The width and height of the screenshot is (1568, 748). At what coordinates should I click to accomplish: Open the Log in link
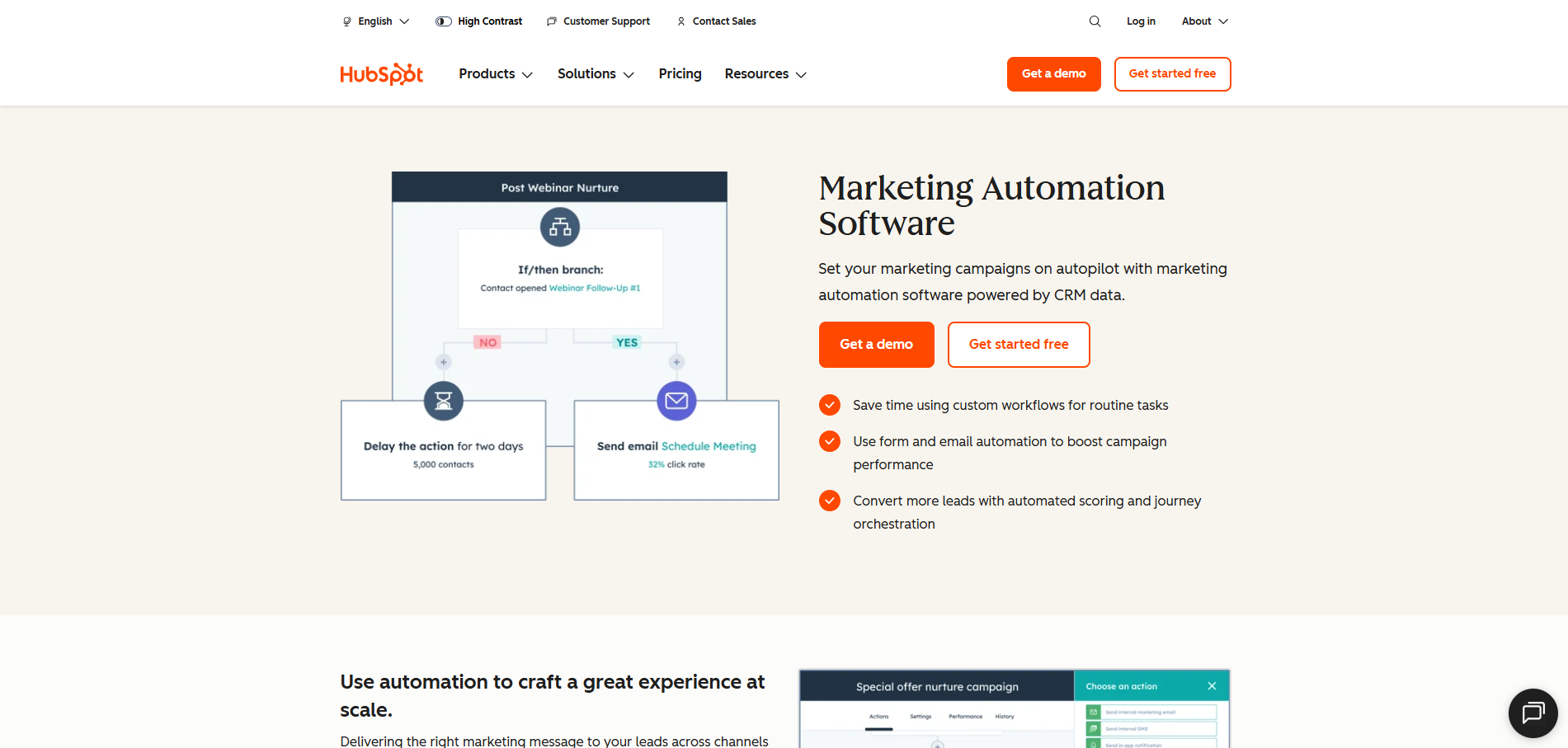[1141, 21]
